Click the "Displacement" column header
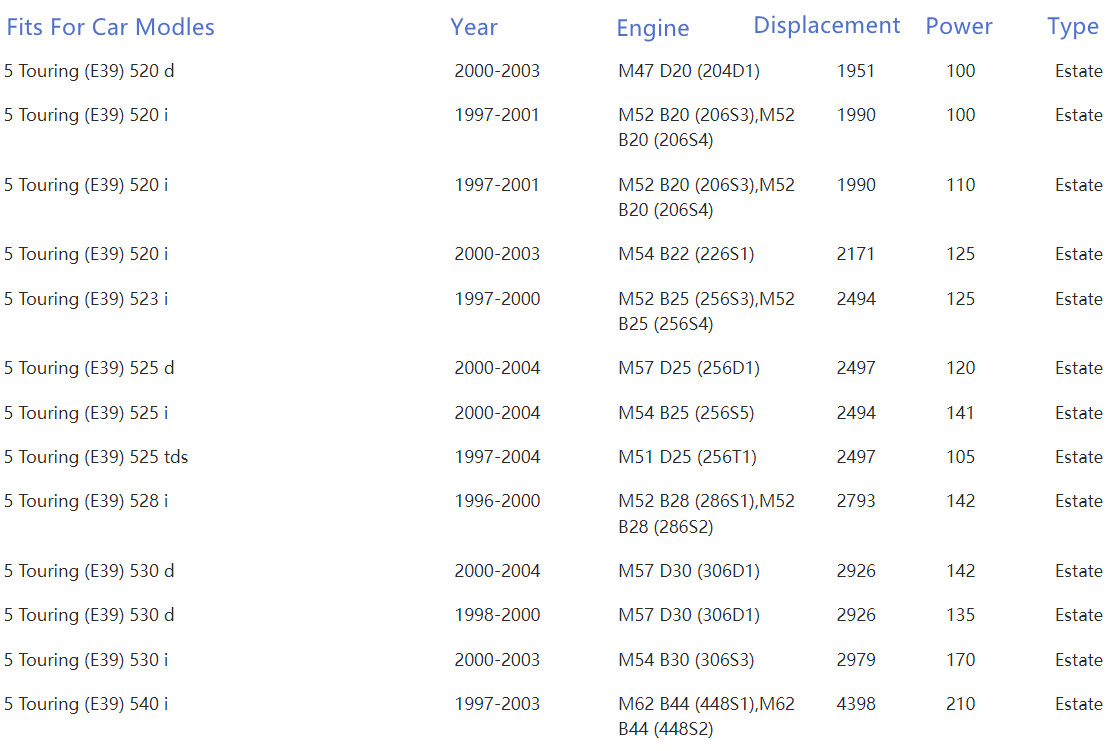This screenshot has width=1120, height=751. pos(826,25)
